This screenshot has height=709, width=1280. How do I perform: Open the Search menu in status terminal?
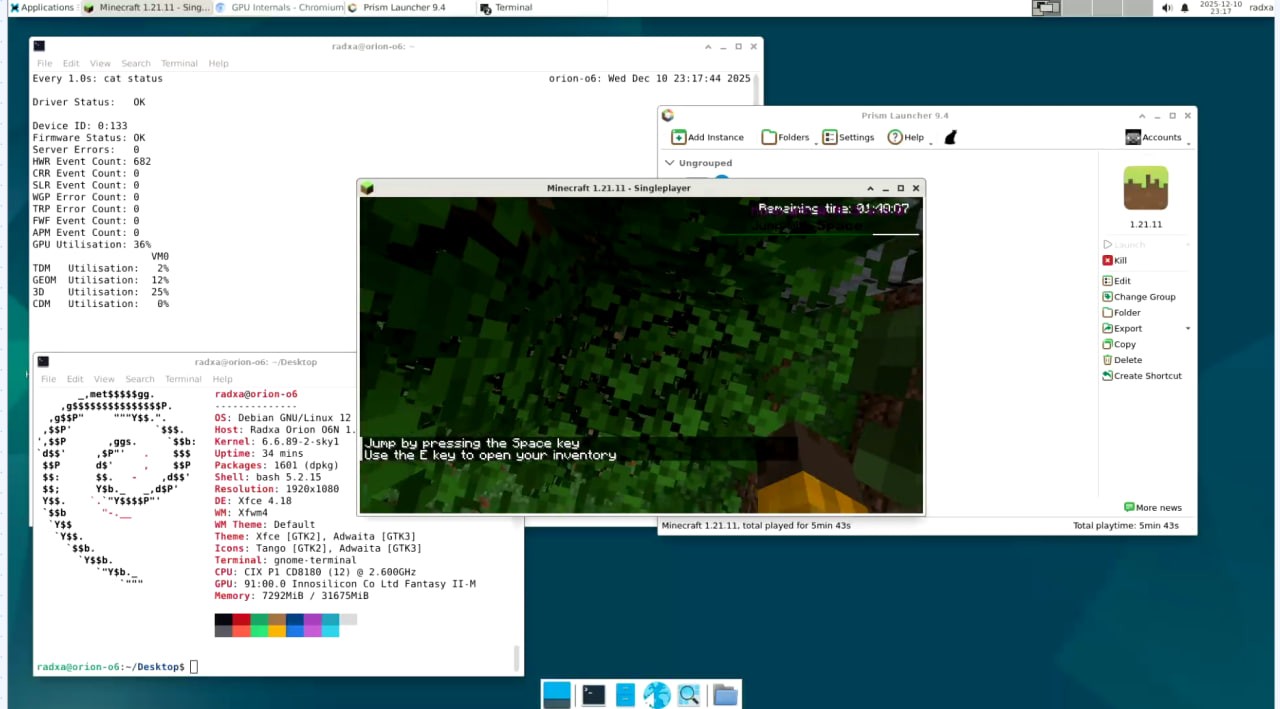click(136, 63)
